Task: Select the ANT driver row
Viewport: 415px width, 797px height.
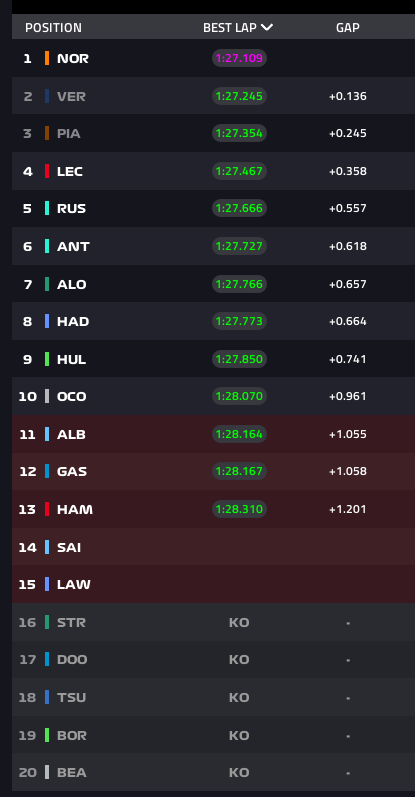Action: (214, 247)
